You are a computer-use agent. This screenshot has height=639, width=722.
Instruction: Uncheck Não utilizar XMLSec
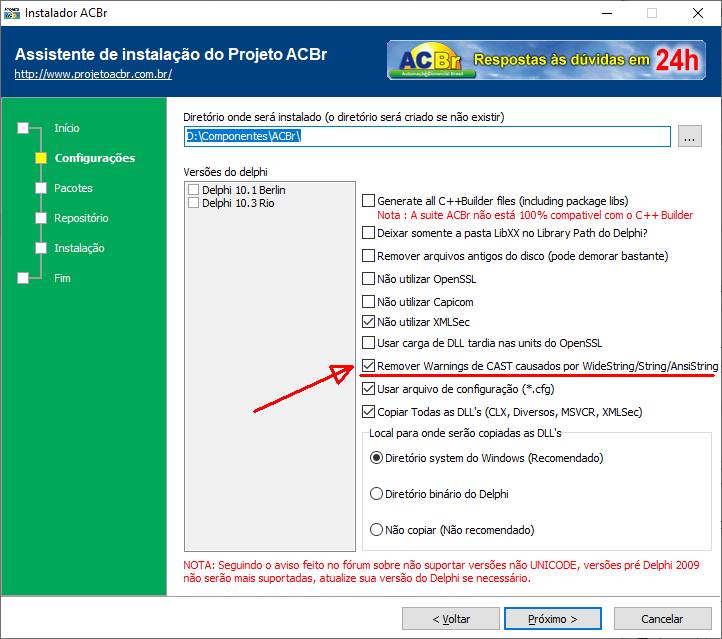point(368,322)
